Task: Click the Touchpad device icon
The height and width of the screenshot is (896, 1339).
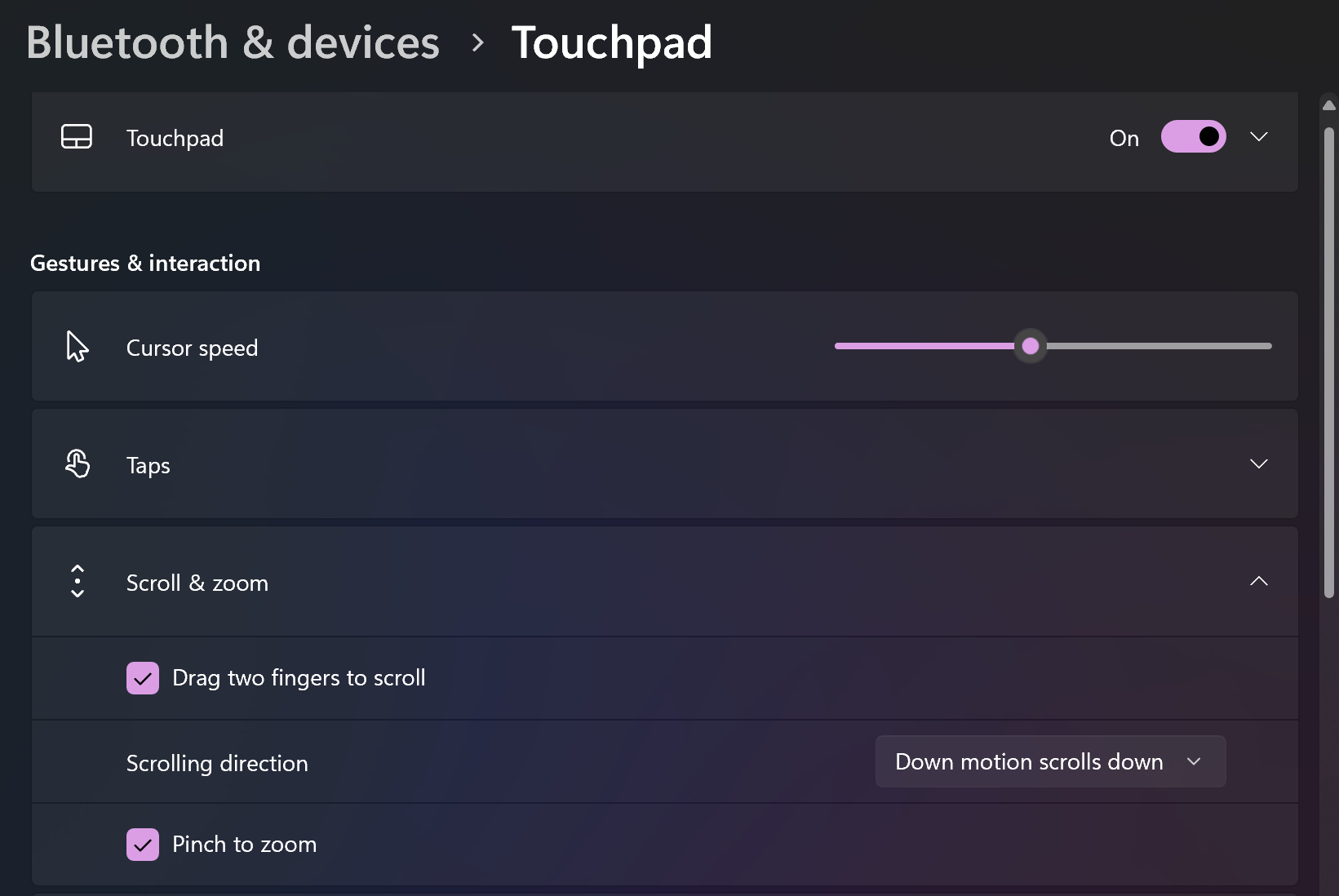Action: coord(77,137)
